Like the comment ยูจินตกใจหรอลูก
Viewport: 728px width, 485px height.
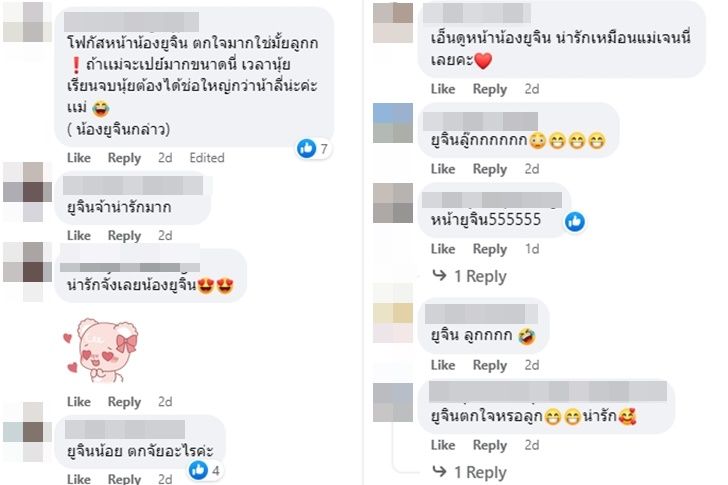(443, 445)
